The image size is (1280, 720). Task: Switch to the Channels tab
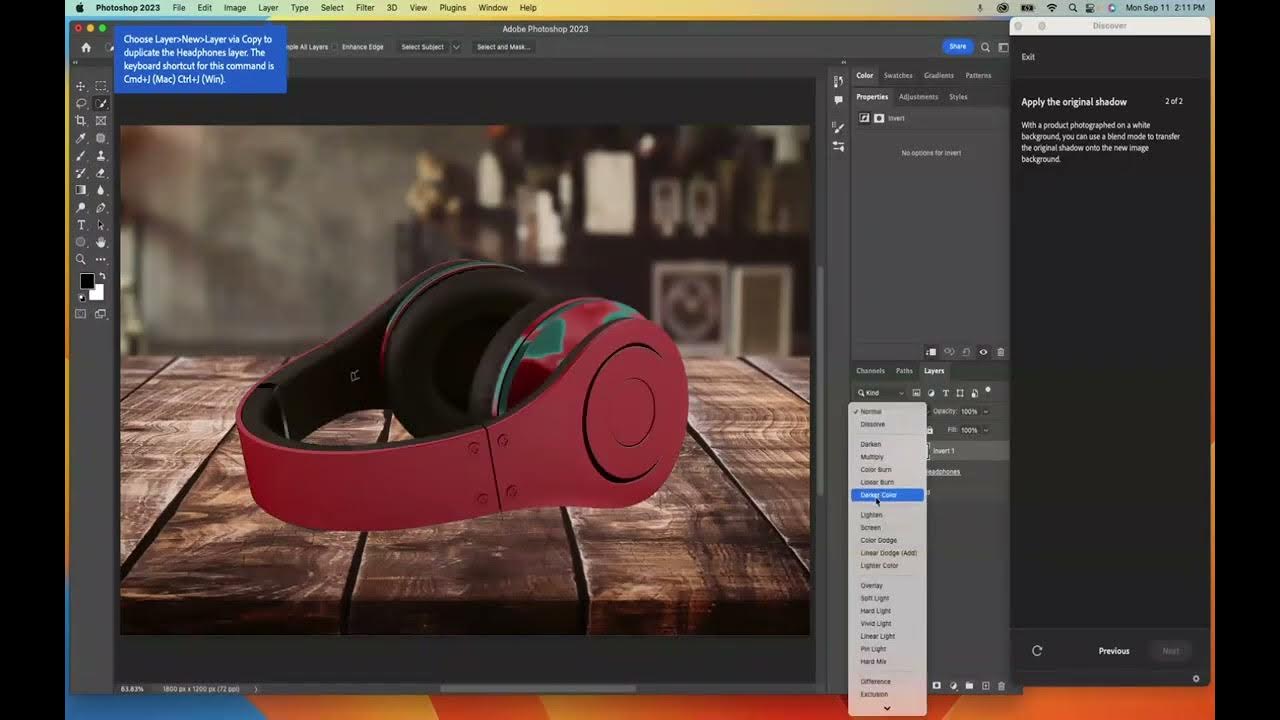click(870, 371)
